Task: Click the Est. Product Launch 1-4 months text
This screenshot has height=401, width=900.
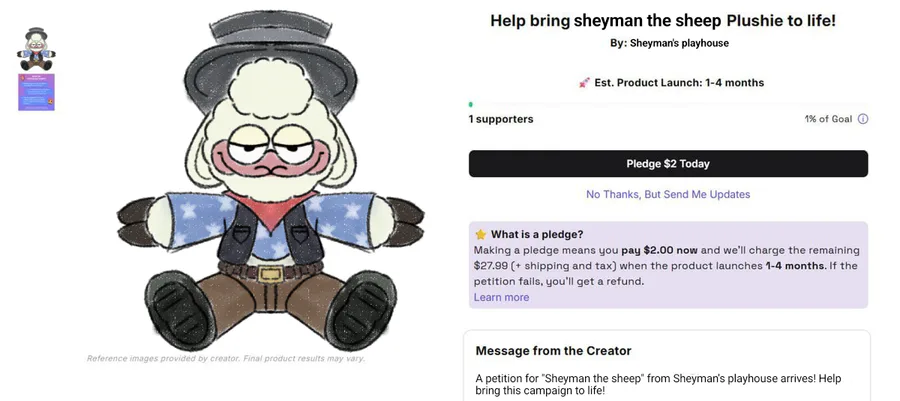Action: coord(679,83)
